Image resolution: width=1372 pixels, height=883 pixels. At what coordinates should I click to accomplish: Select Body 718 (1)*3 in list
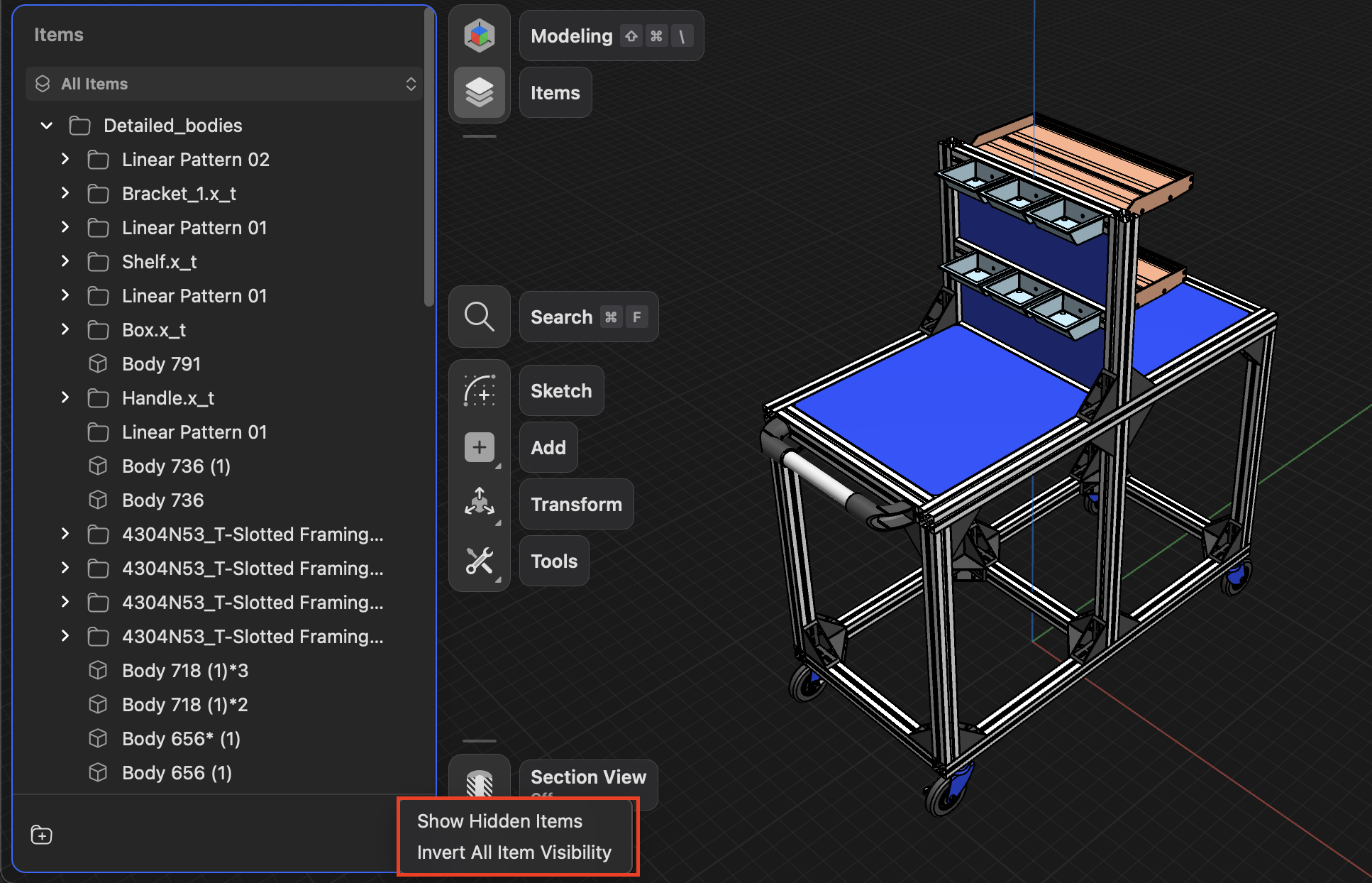pyautogui.click(x=224, y=671)
